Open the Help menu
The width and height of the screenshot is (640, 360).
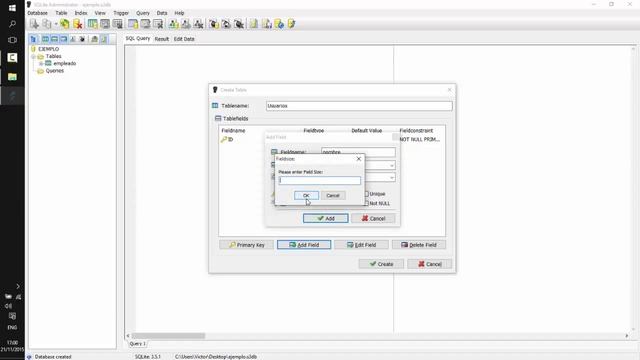point(179,13)
